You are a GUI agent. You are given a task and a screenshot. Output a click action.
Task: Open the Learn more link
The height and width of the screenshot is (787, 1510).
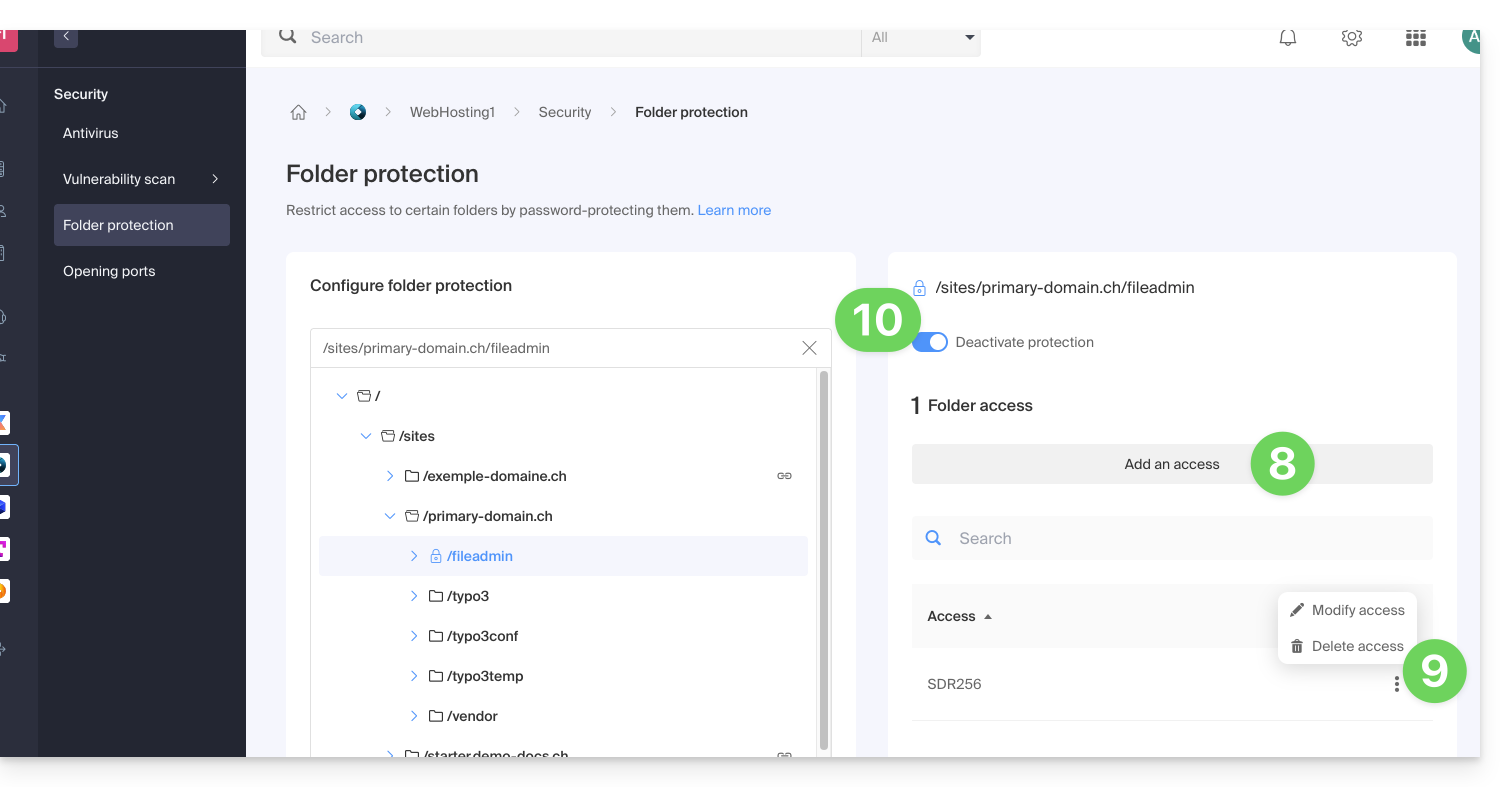(x=734, y=210)
